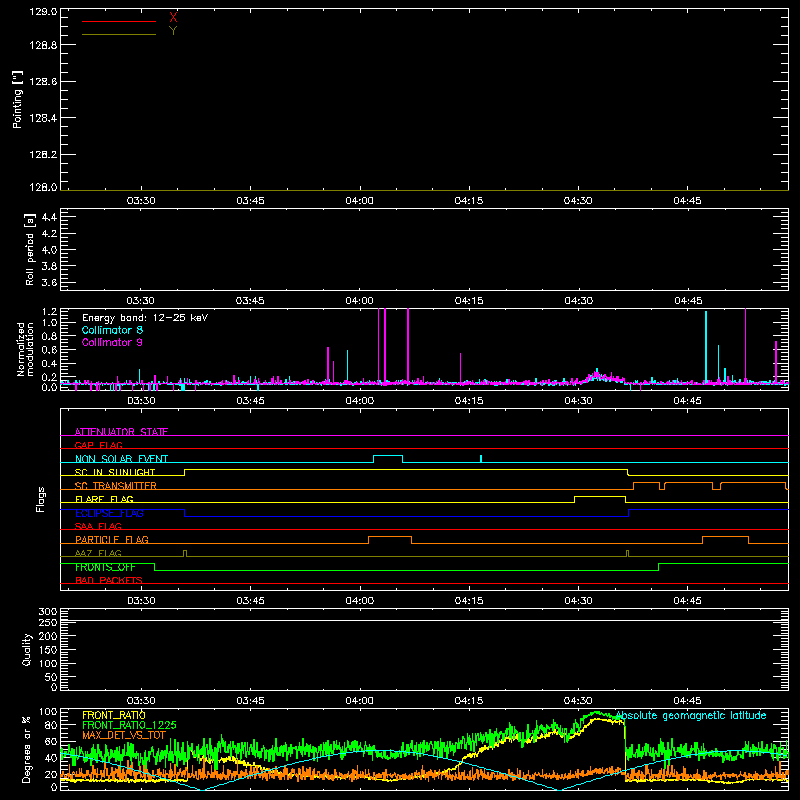
Task: Click the 3.6 roll period tick label
Action: point(49,282)
